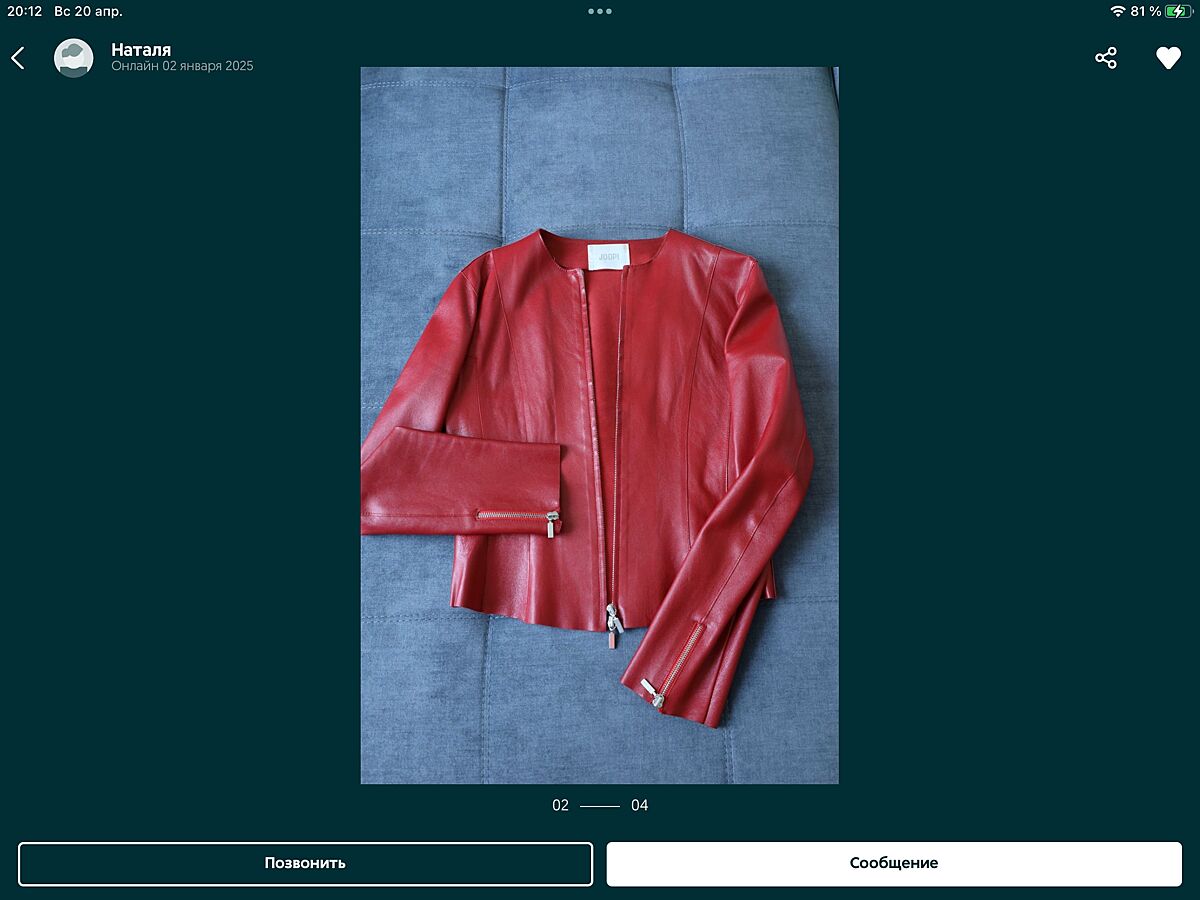Click the current photo number 02

click(x=560, y=805)
